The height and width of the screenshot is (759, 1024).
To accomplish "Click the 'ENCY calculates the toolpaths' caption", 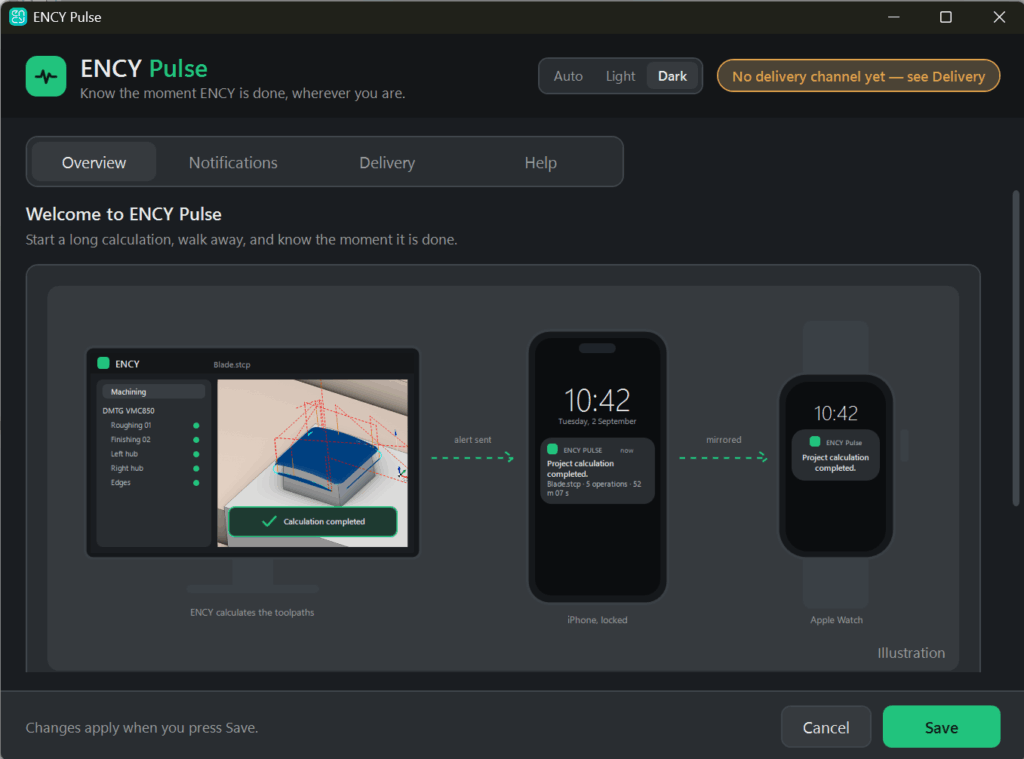I will 252,612.
